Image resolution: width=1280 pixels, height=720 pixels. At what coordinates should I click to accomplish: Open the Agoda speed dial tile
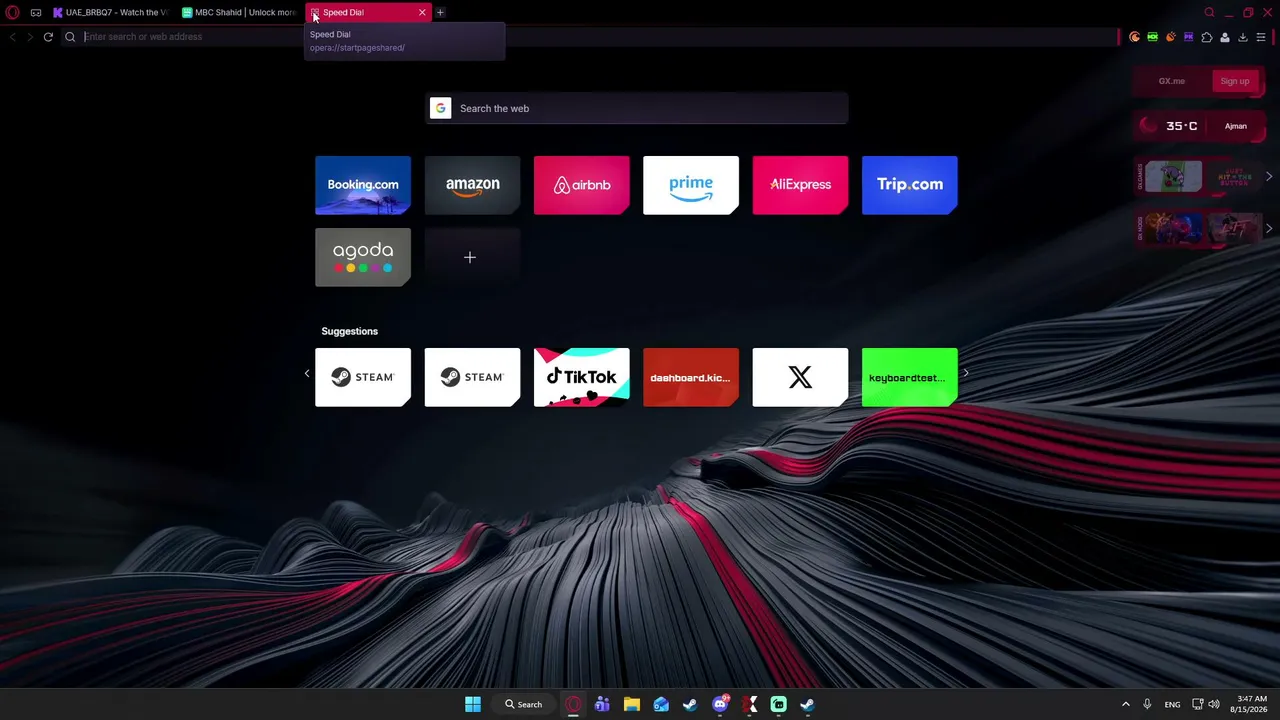click(x=363, y=257)
